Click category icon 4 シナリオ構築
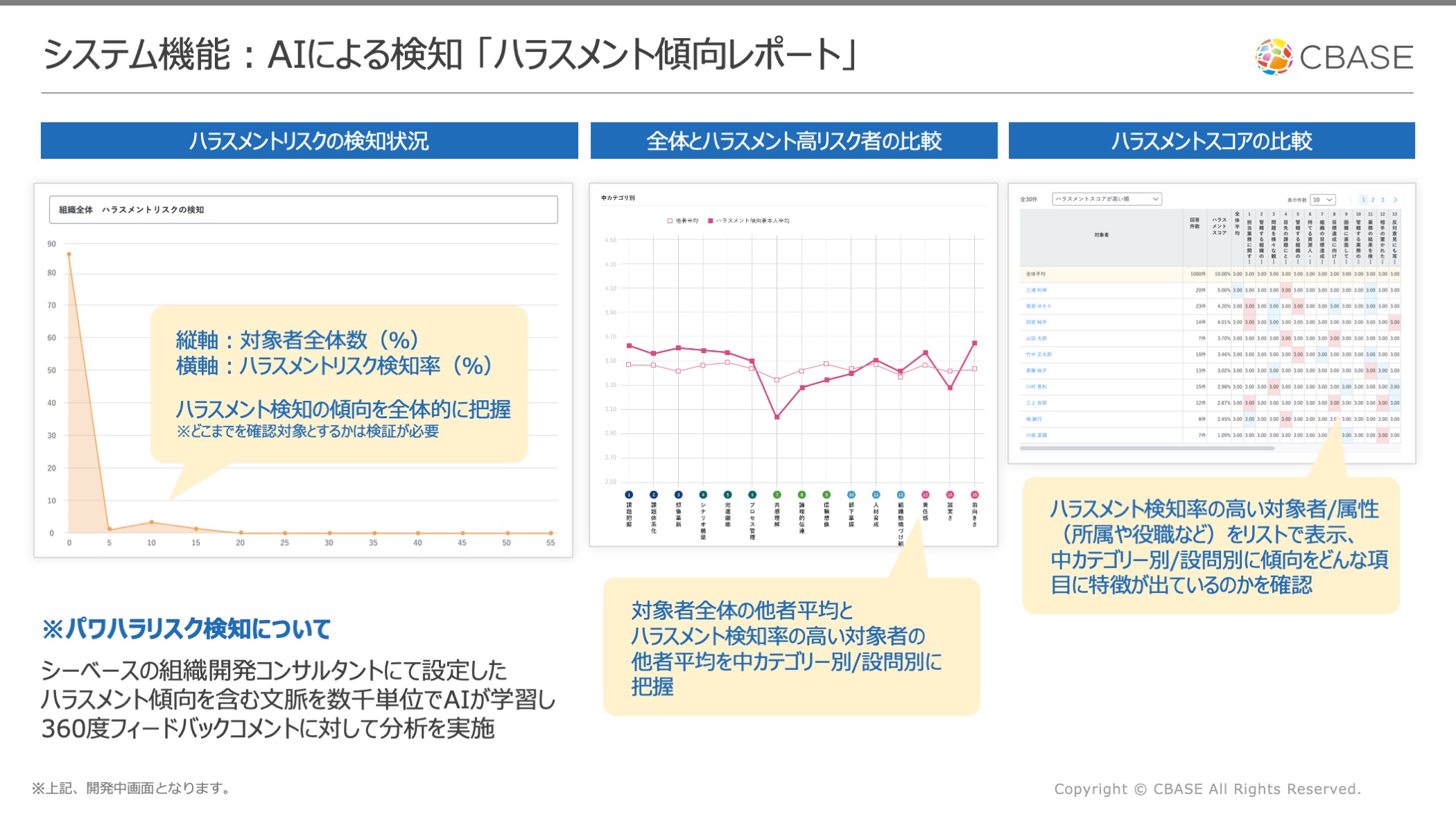 point(703,494)
